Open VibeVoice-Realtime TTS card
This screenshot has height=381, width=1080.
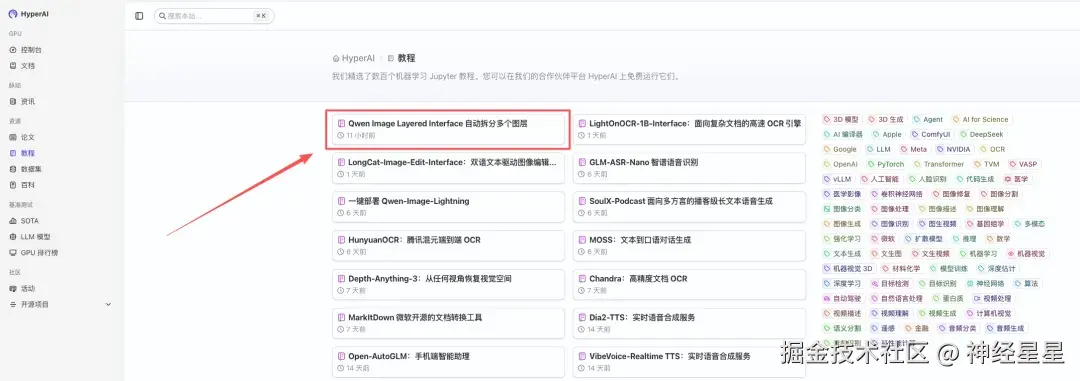click(689, 362)
